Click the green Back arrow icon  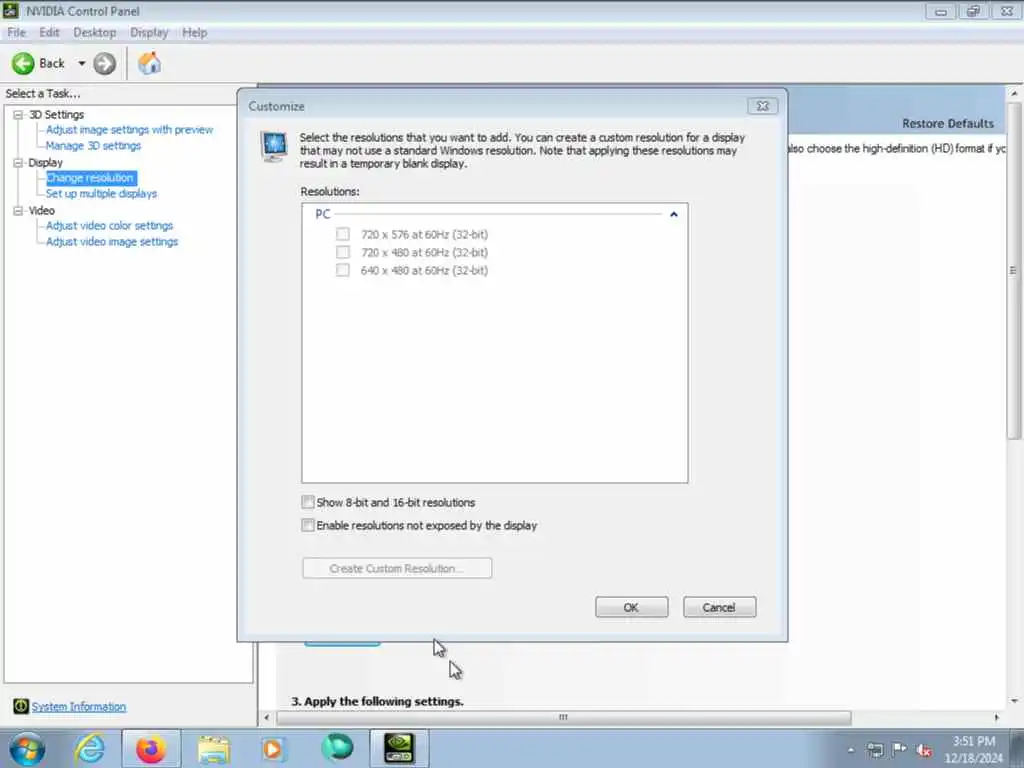point(23,63)
